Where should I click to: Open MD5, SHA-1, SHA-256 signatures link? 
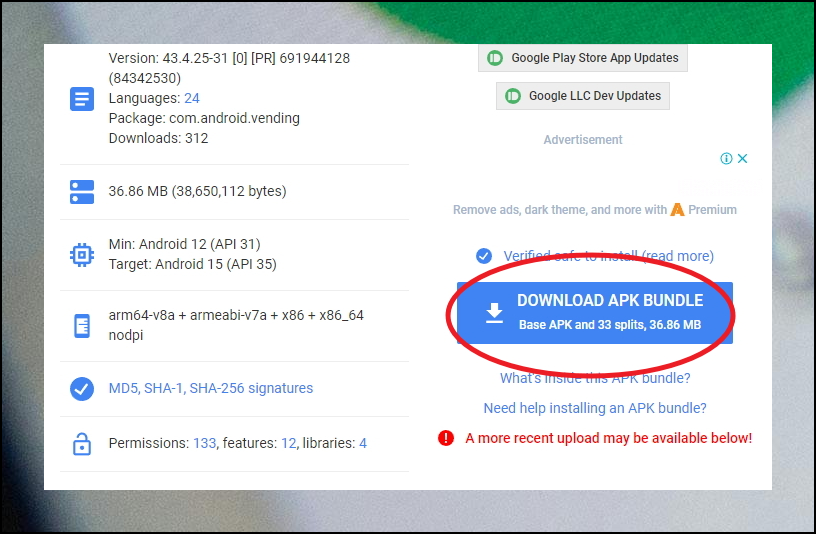tap(211, 388)
